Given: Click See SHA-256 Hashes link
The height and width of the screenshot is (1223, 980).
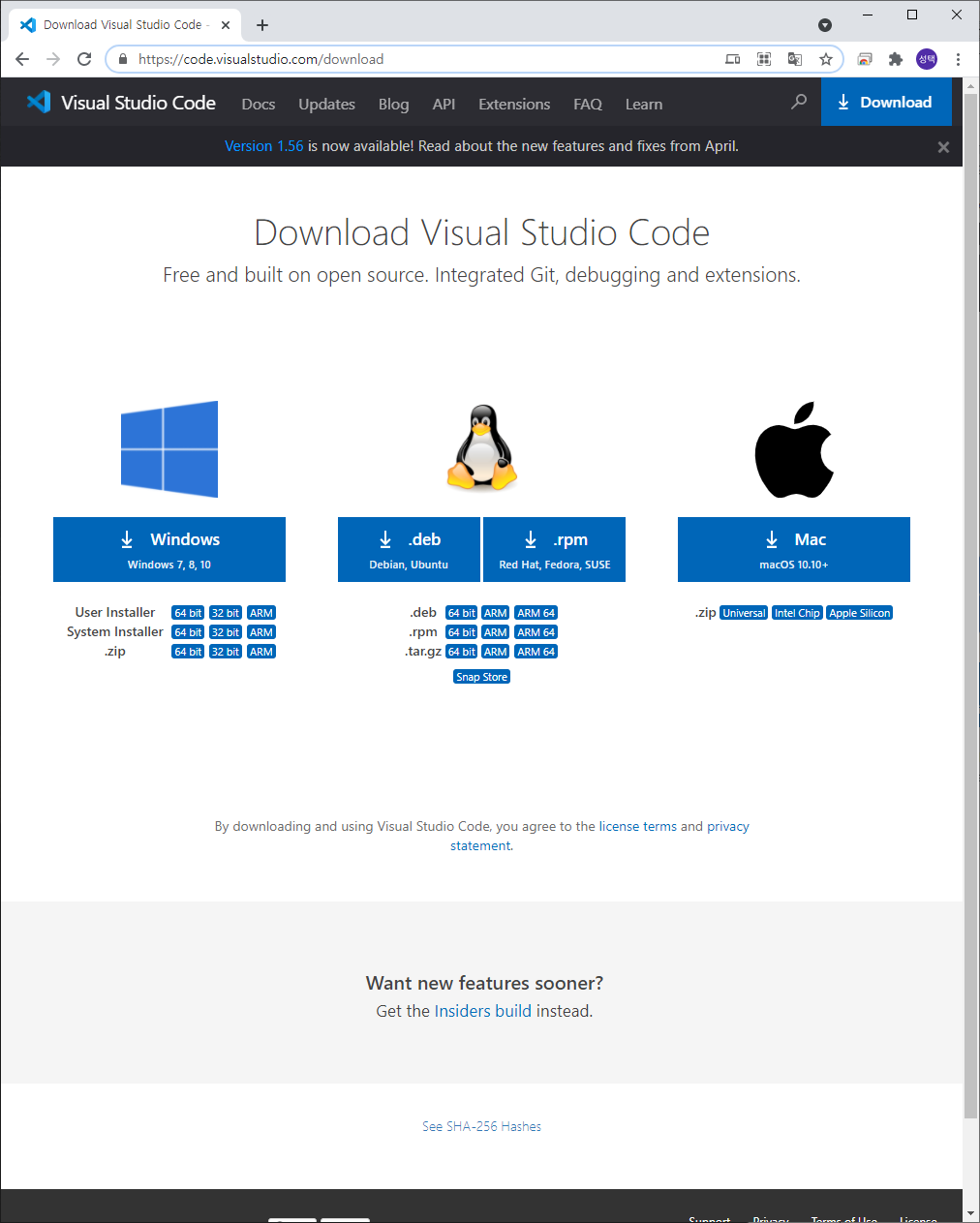Looking at the screenshot, I should (x=481, y=1126).
